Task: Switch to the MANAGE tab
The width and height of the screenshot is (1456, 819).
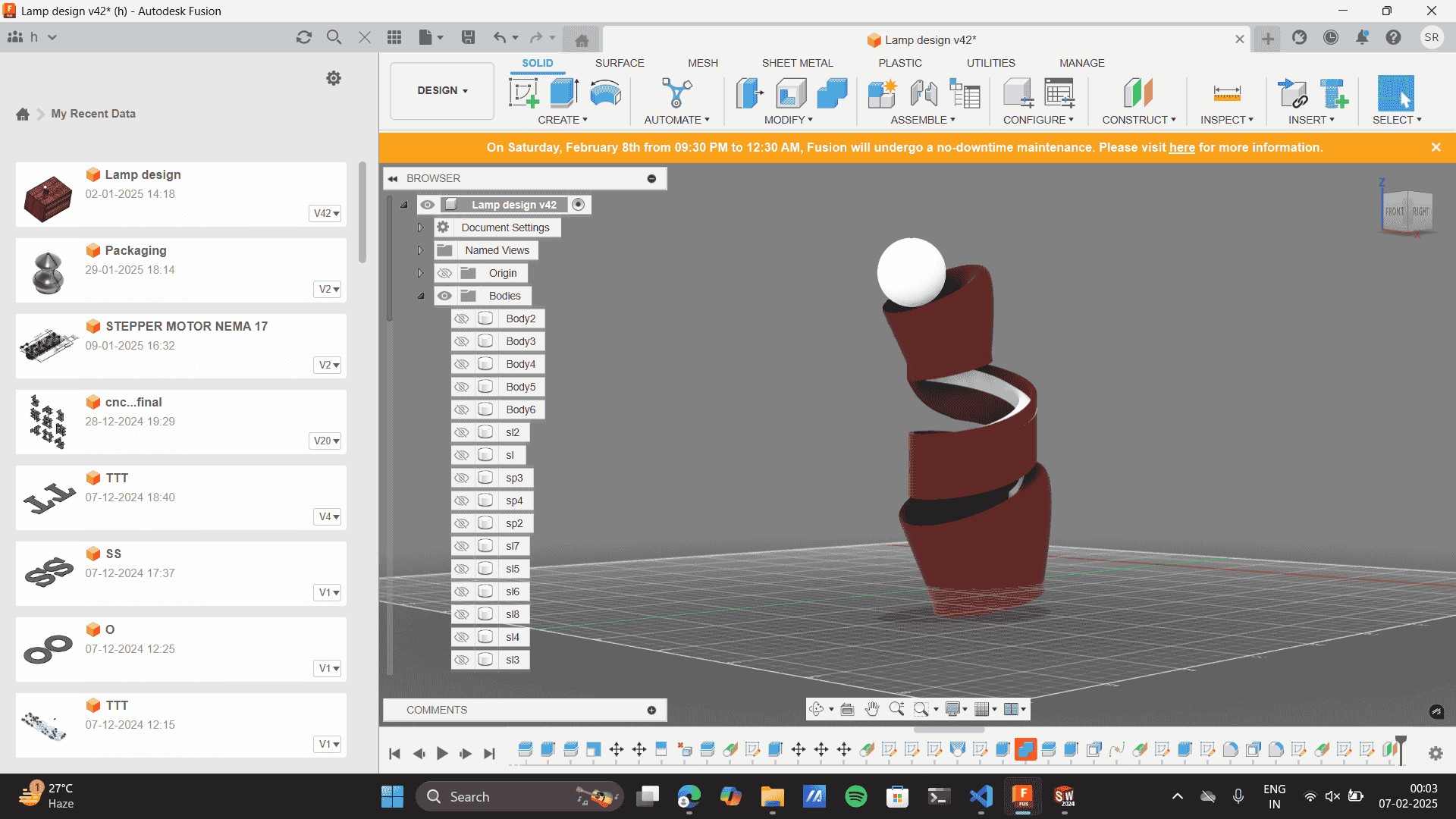Action: point(1081,63)
